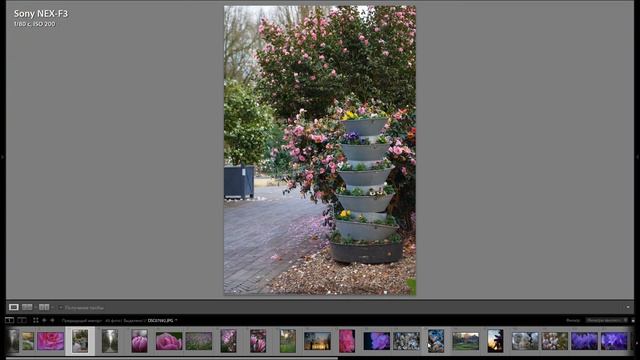Select the dark silhouette sunset portrait thumbnail

(495, 341)
